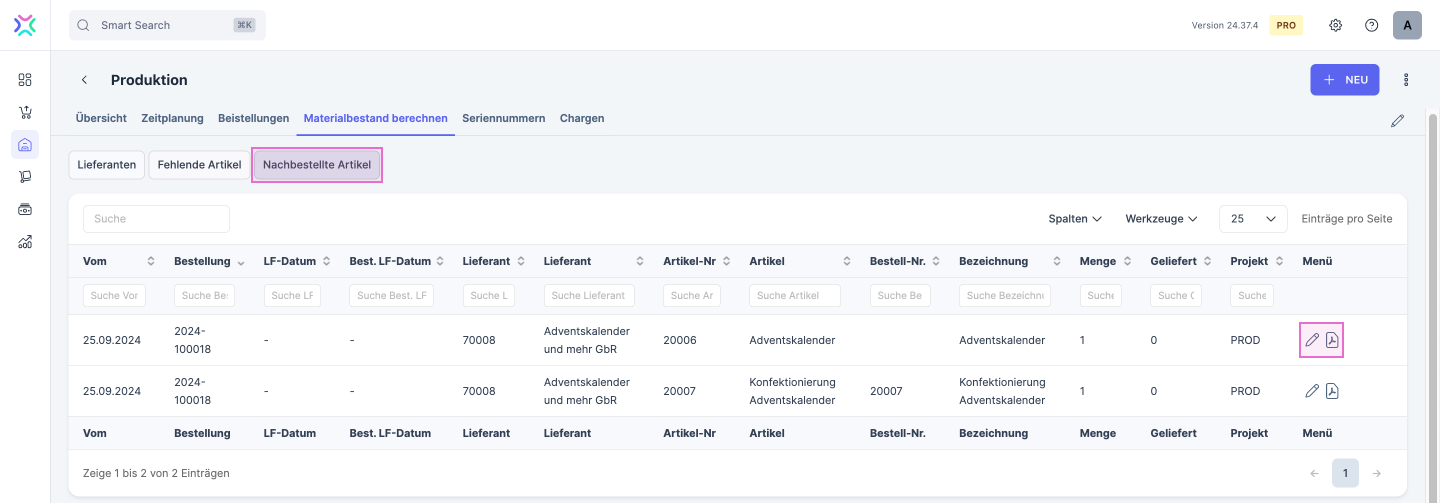The width and height of the screenshot is (1440, 503).
Task: Click the back arrow beside Produktion
Action: click(85, 80)
